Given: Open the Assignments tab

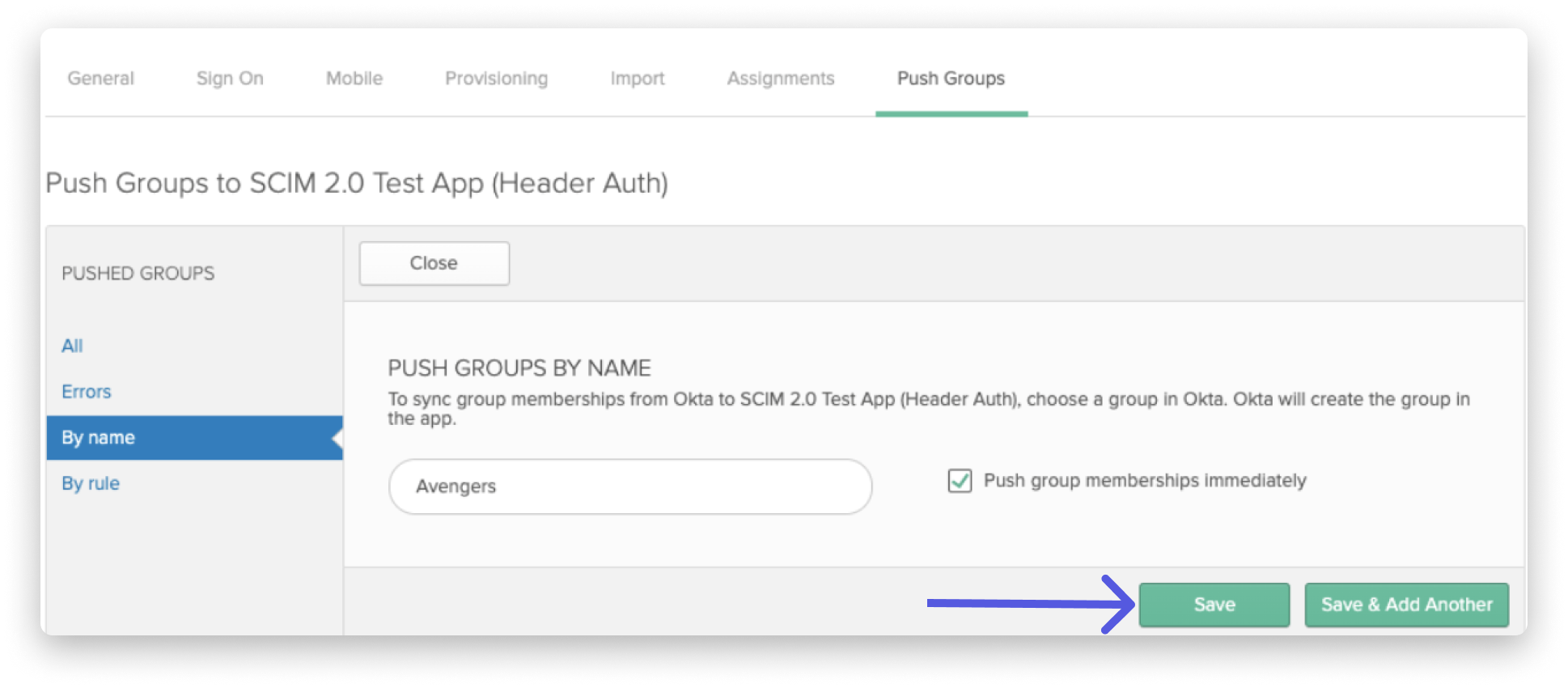Looking at the screenshot, I should click(x=781, y=79).
